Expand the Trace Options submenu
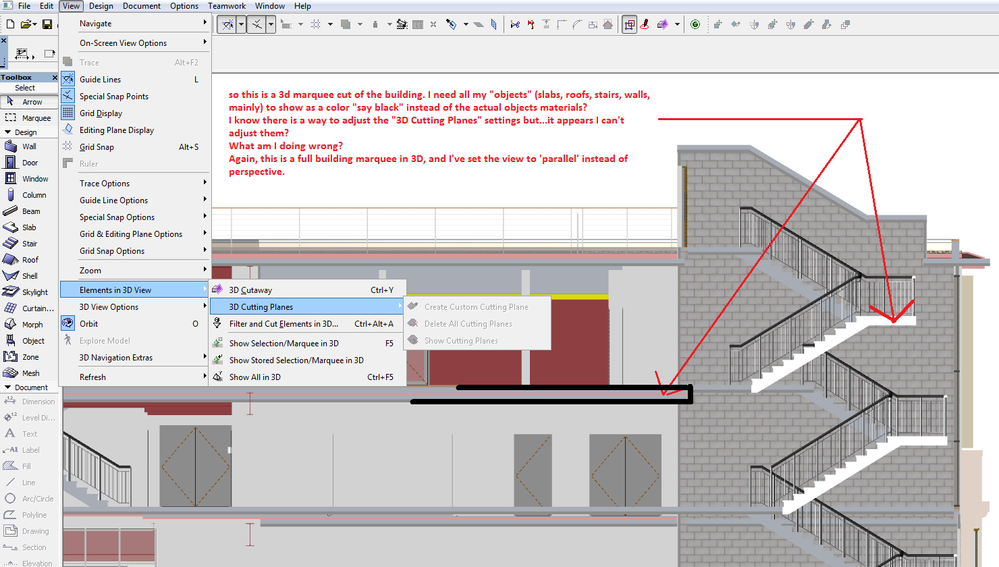The image size is (999, 567). (x=135, y=183)
